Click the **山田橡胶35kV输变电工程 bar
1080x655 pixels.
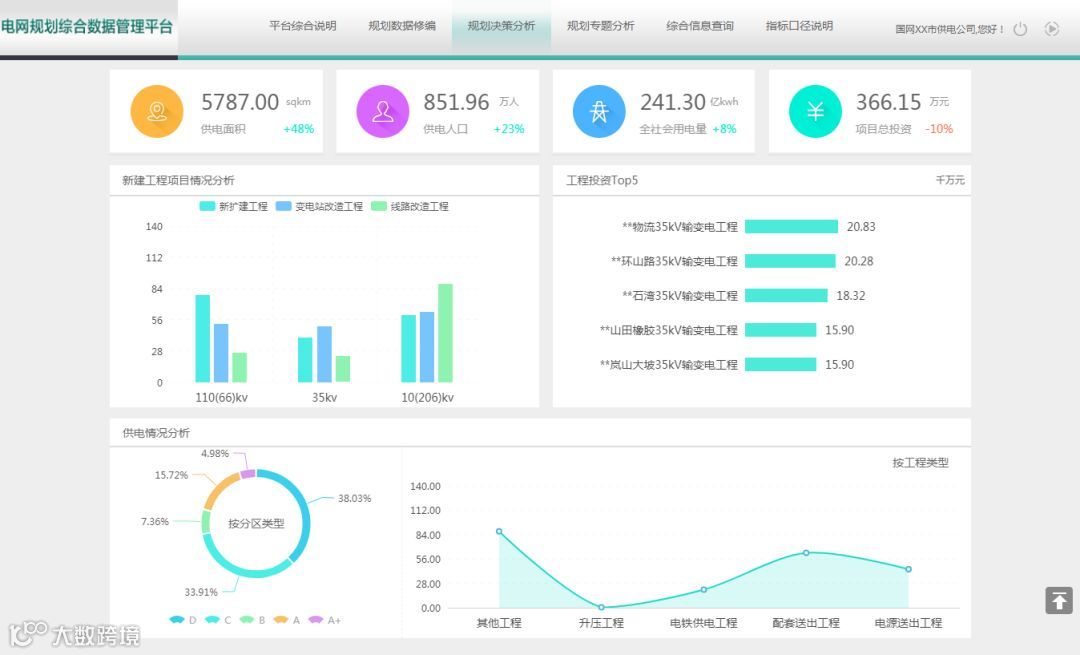780,330
